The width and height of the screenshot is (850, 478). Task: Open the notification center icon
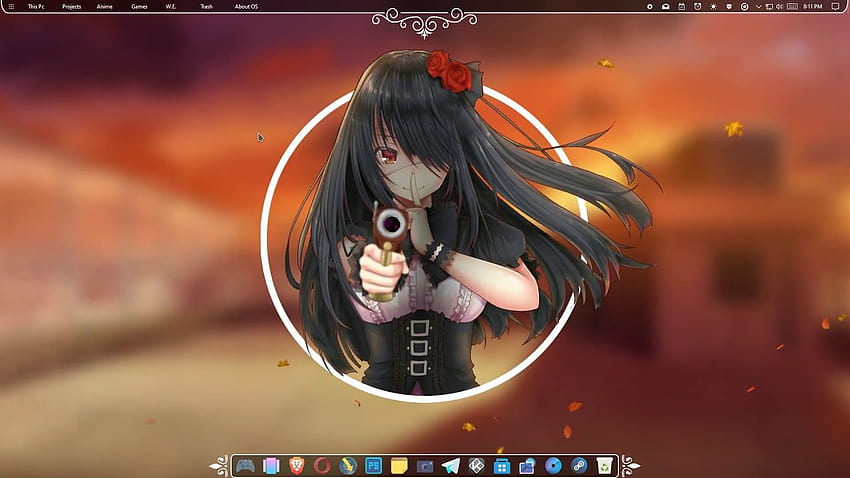[x=835, y=7]
